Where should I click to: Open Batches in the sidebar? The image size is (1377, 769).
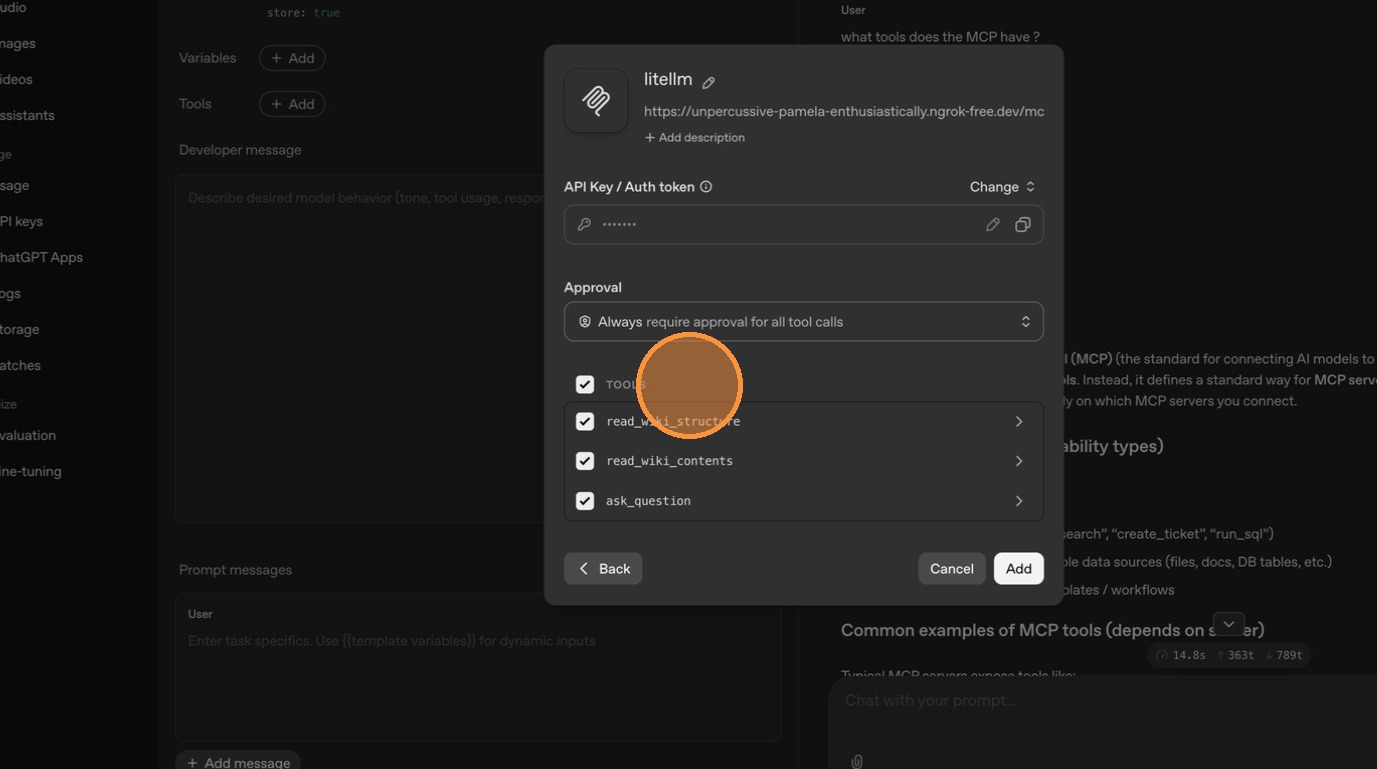20,365
